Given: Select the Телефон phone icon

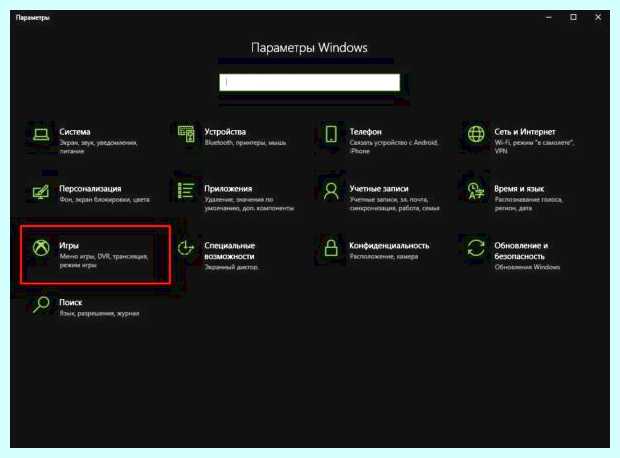Looking at the screenshot, I should click(x=331, y=134).
